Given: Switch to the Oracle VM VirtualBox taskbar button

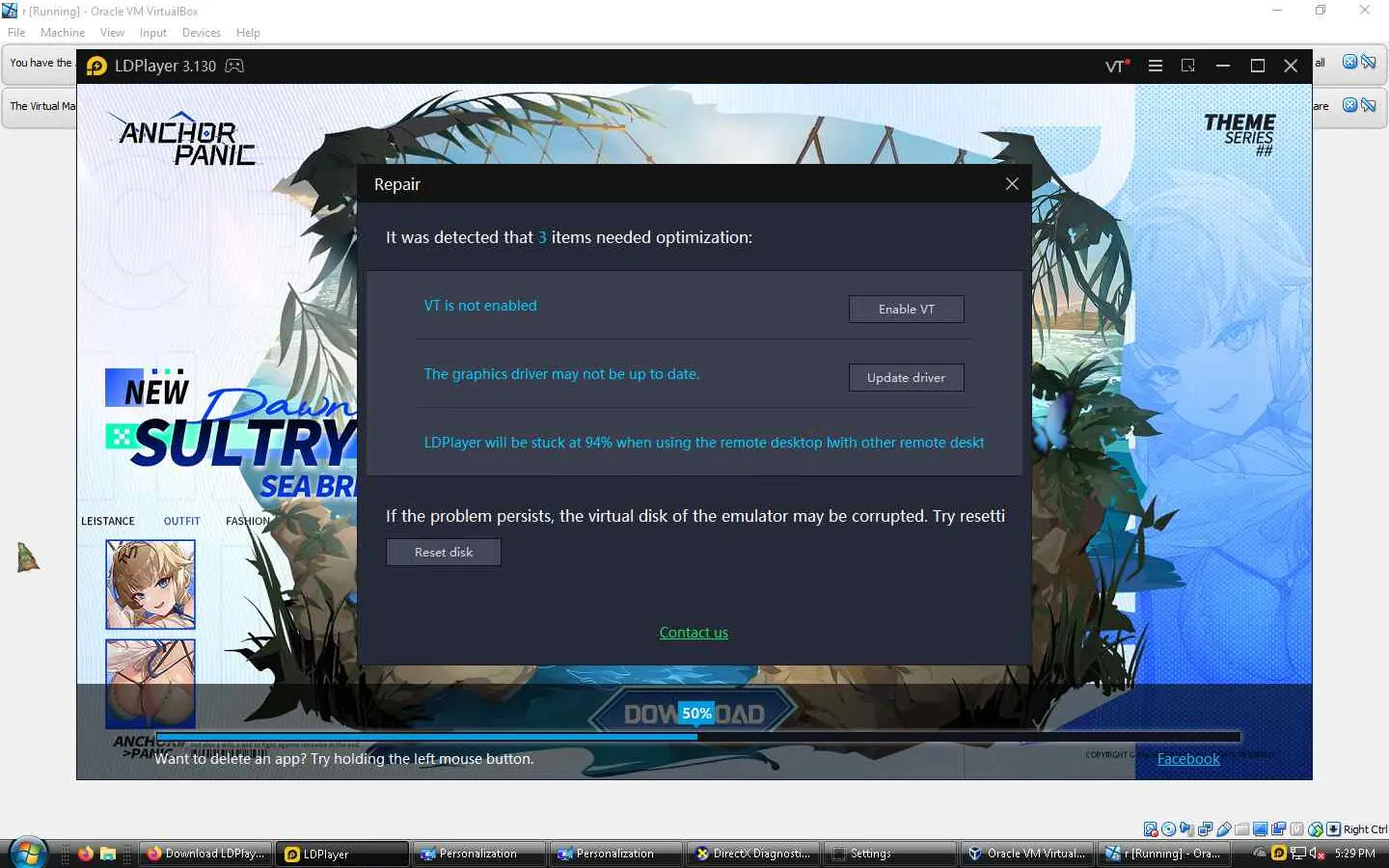Looking at the screenshot, I should coord(1027,854).
